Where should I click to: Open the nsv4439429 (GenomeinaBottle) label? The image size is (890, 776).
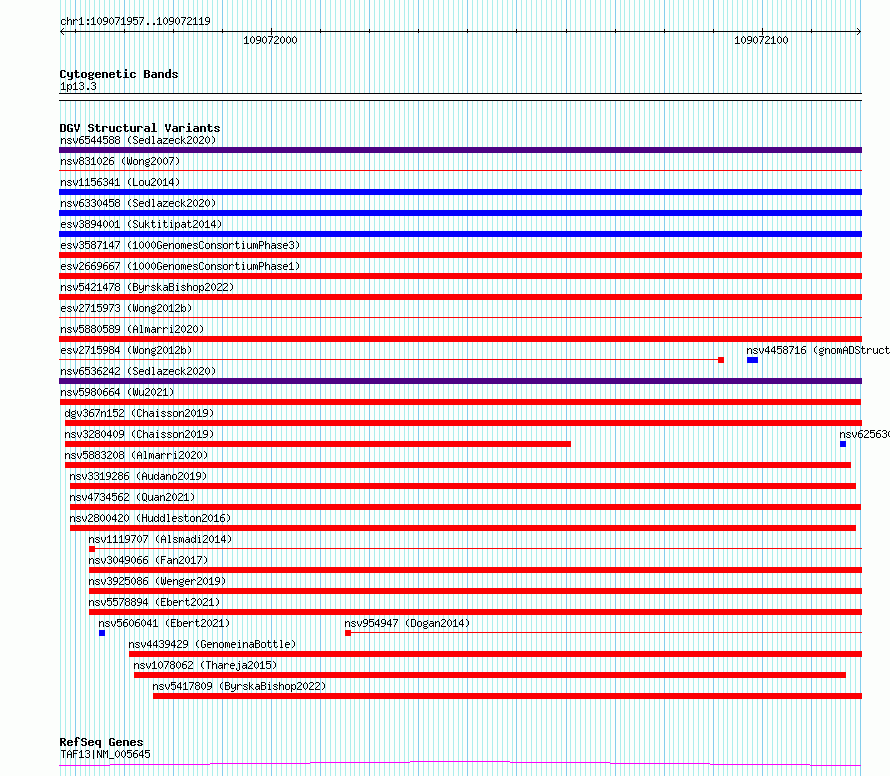point(212,644)
